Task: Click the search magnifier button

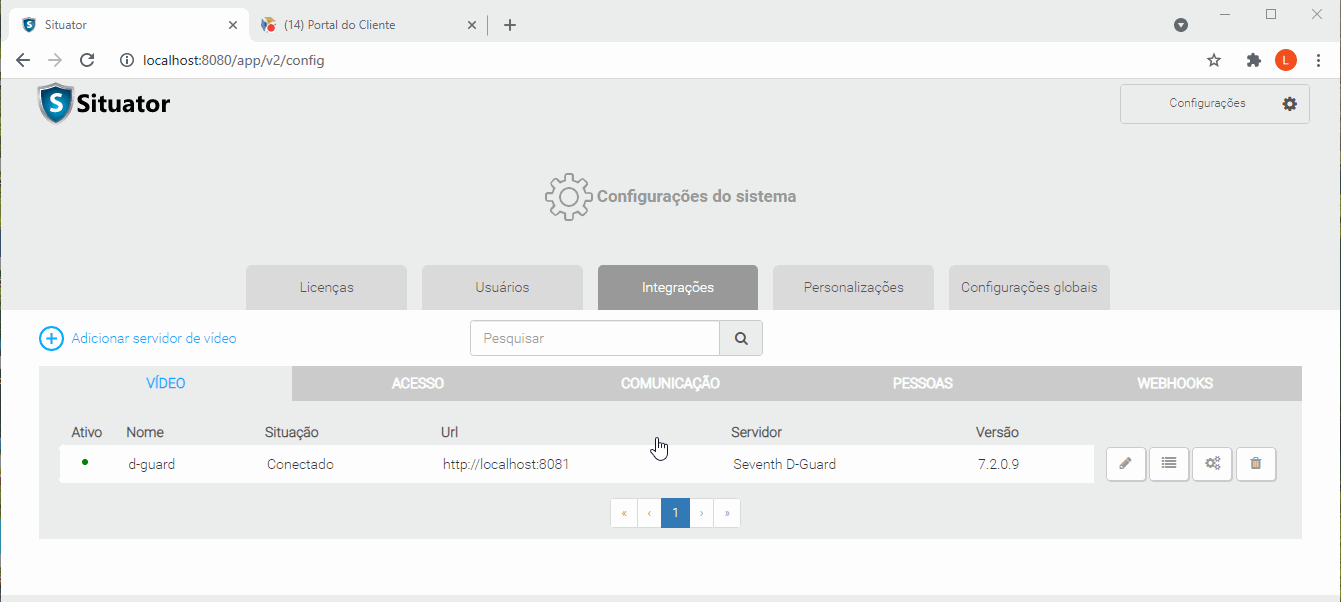Action: click(x=741, y=338)
